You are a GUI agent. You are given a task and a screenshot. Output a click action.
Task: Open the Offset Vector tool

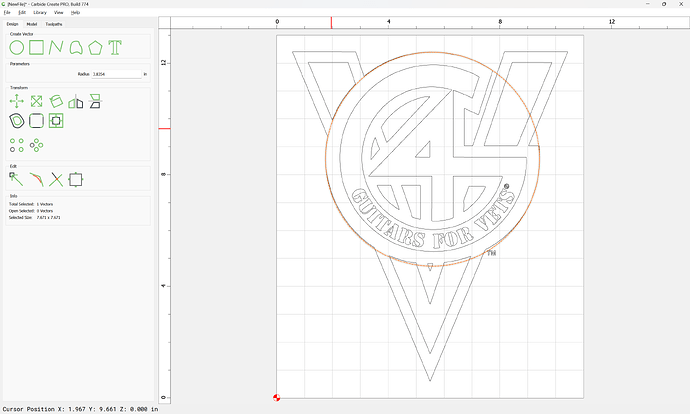17,121
